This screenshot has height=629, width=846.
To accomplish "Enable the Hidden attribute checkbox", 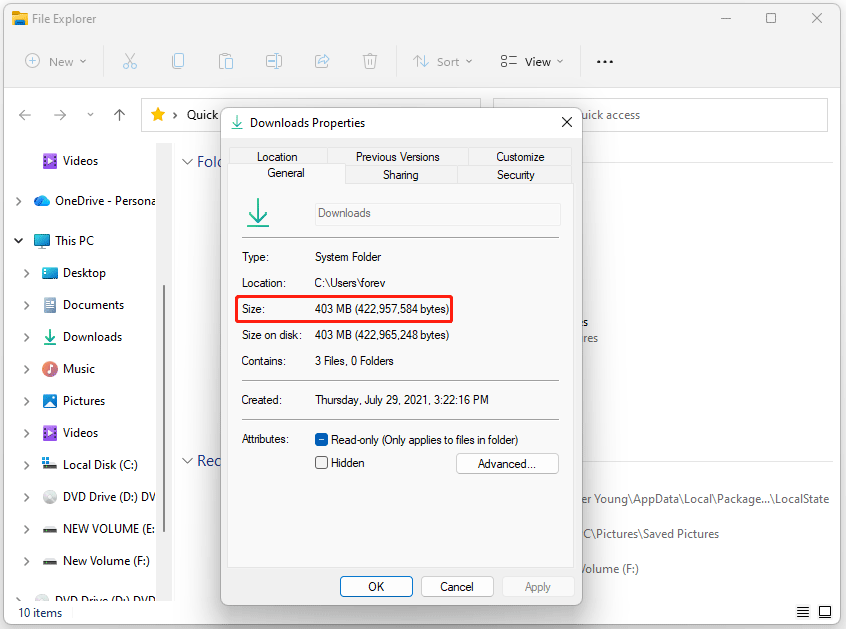I will coord(322,462).
